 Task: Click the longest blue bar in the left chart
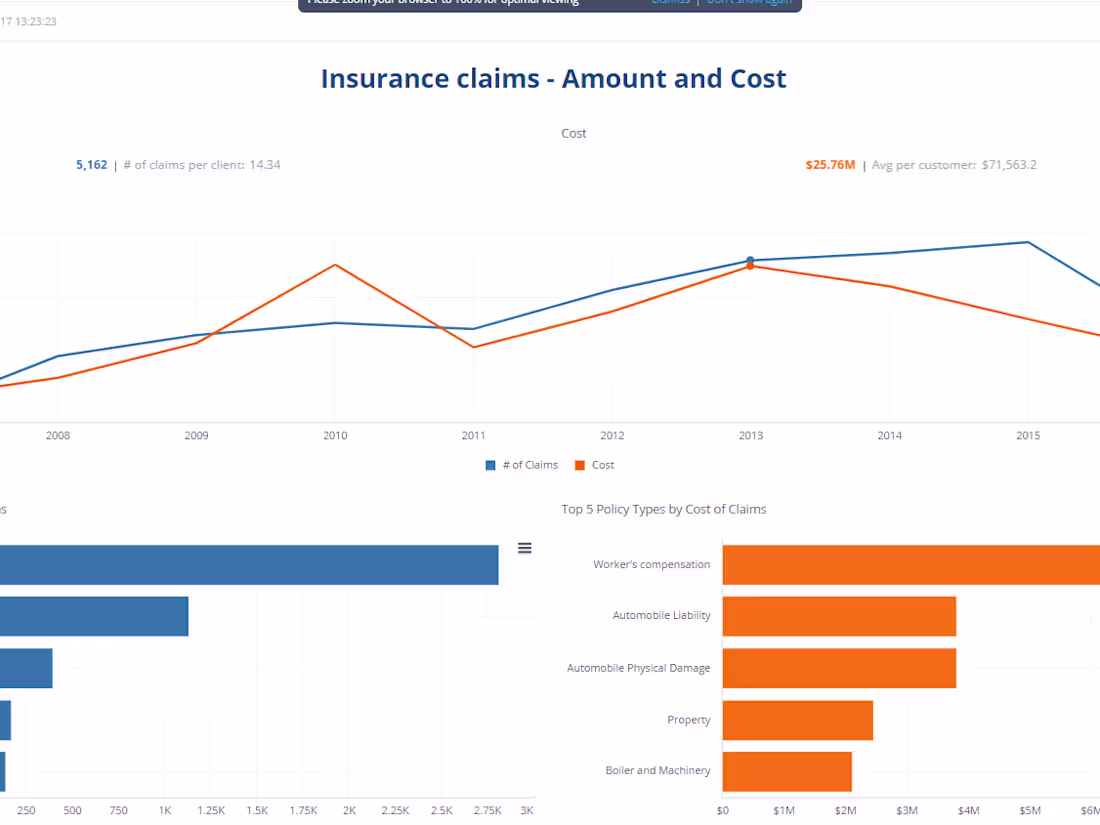pos(250,564)
